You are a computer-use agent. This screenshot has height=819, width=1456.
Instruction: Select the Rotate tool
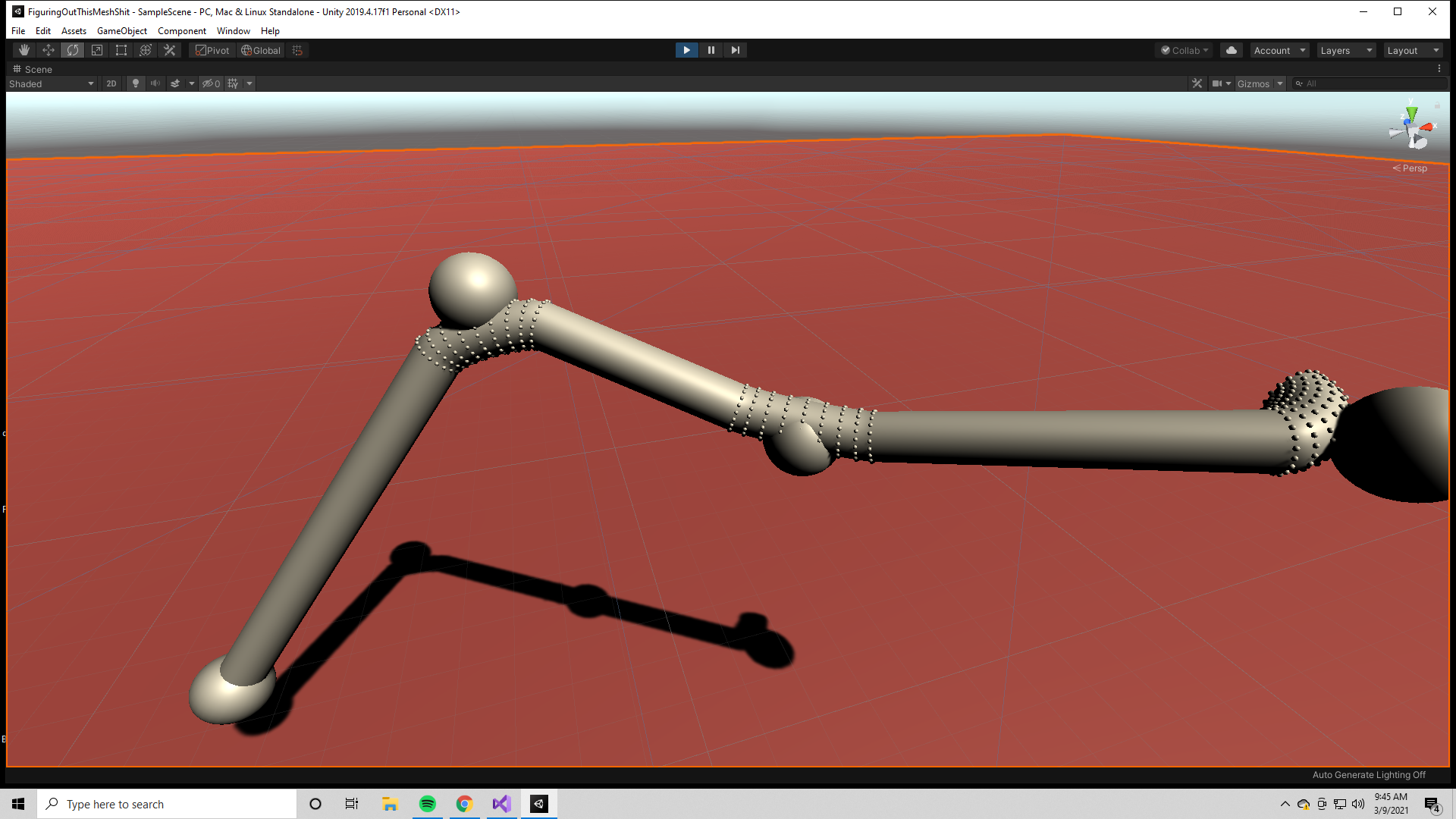[72, 50]
